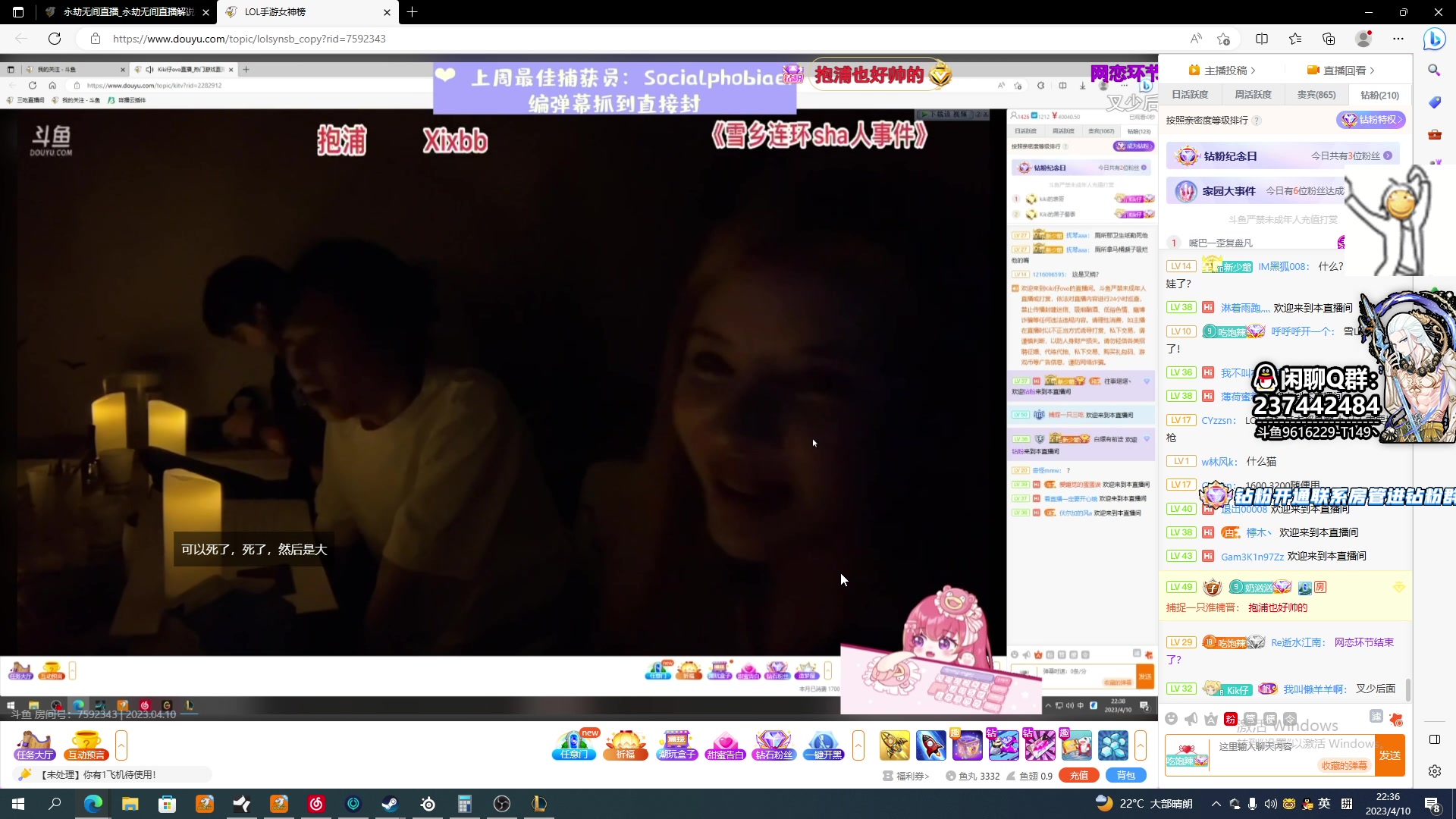Open the unprocessed plane notification
Screen dimensions: 1456x819
114,775
